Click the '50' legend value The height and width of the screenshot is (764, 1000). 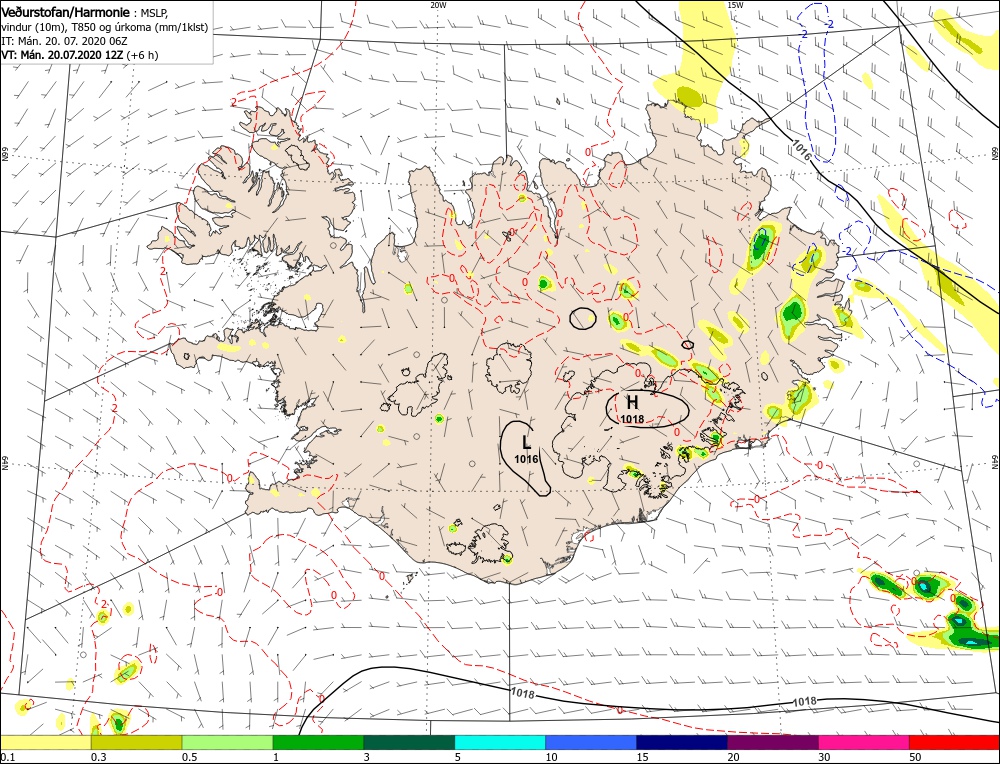pos(915,757)
